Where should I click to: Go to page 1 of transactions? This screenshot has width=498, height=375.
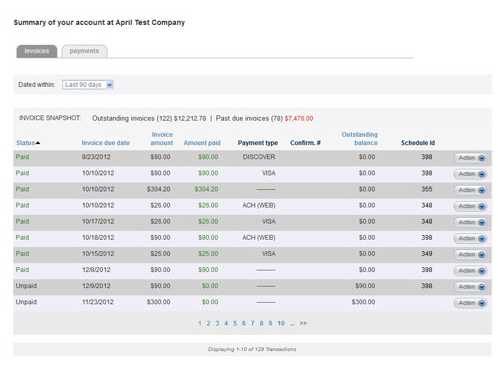tap(200, 323)
